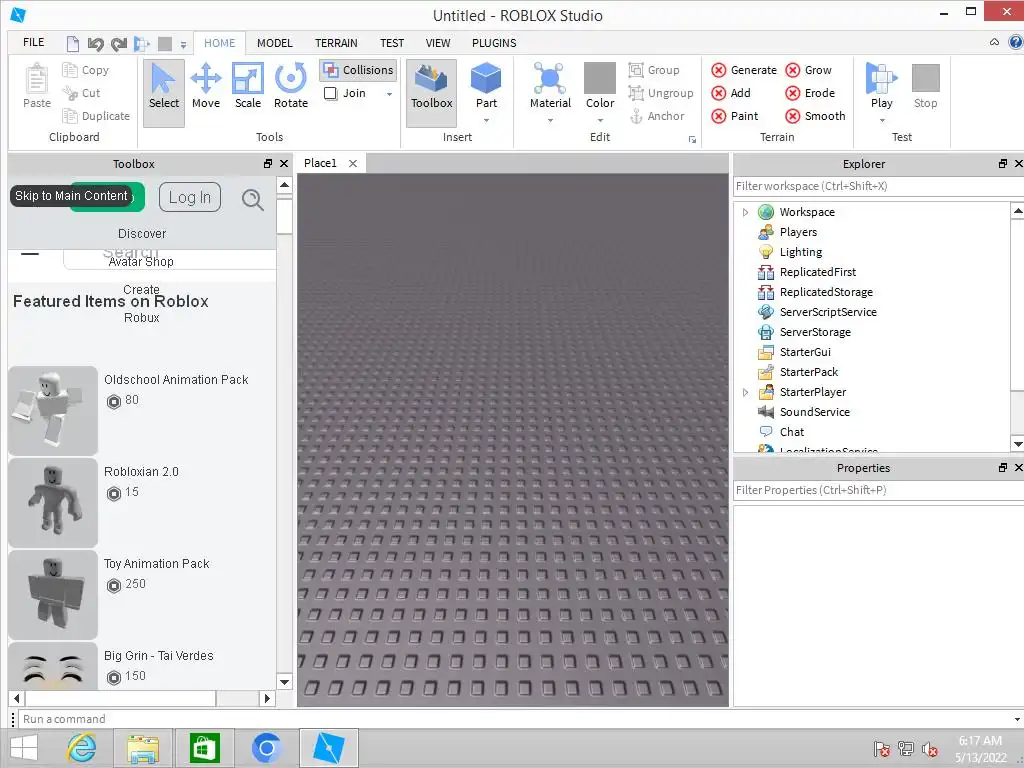Open the Join dropdown arrow
Screen dimensions: 1024x768
coord(389,94)
